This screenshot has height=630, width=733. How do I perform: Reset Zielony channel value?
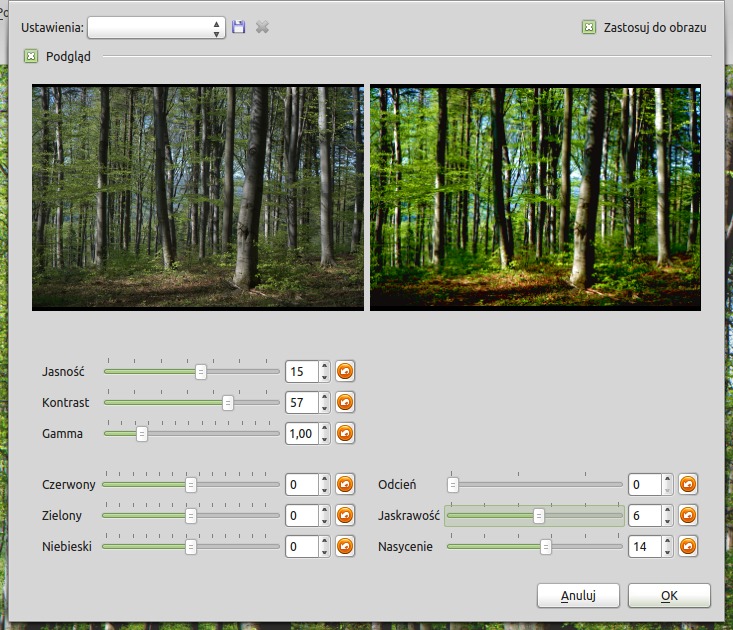(x=345, y=515)
